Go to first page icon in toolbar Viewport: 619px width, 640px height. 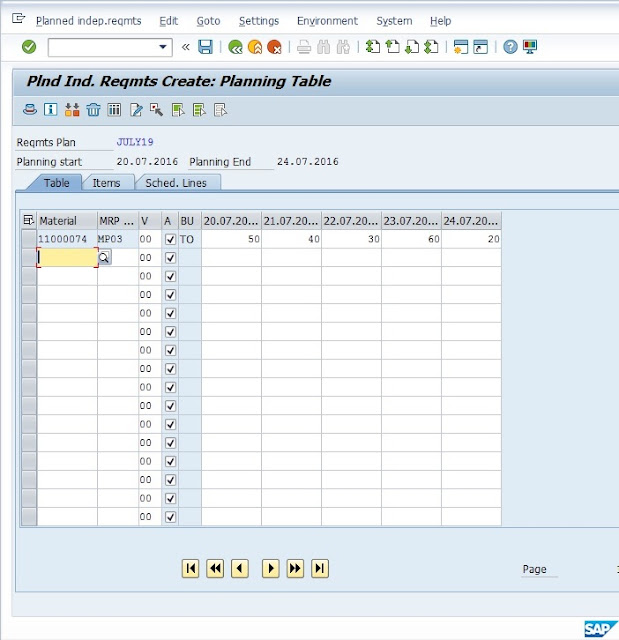pos(373,47)
